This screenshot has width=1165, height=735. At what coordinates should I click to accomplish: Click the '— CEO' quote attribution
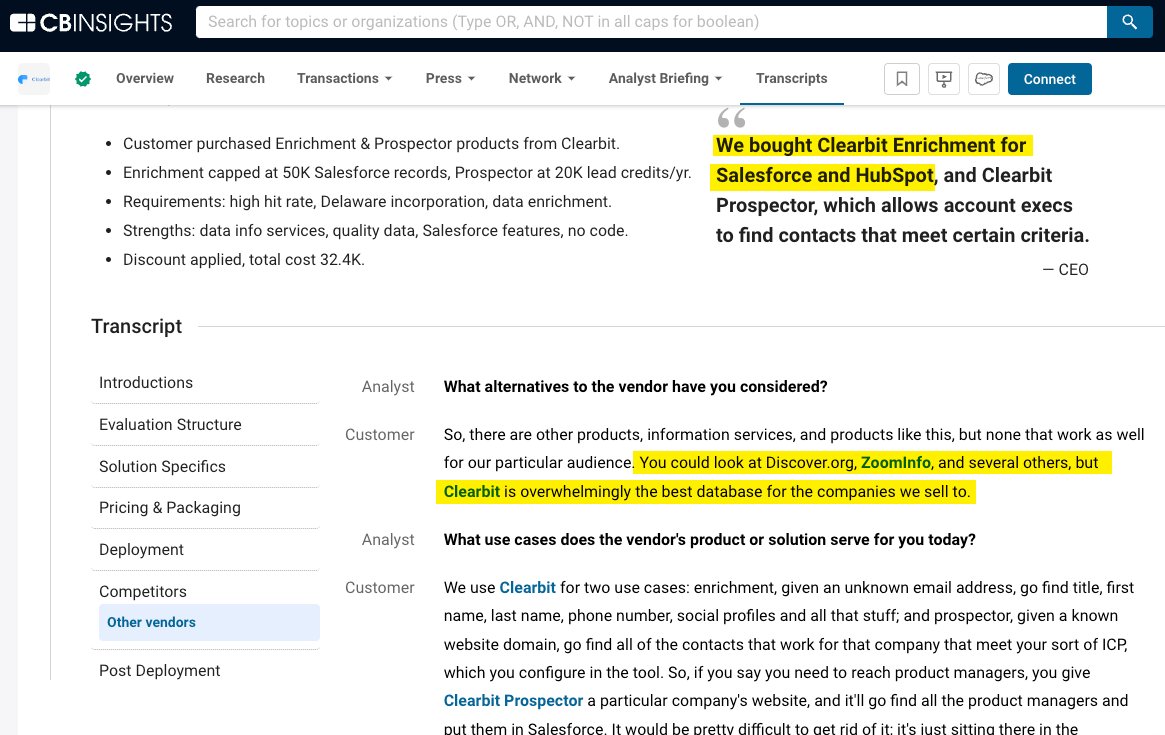(1065, 270)
